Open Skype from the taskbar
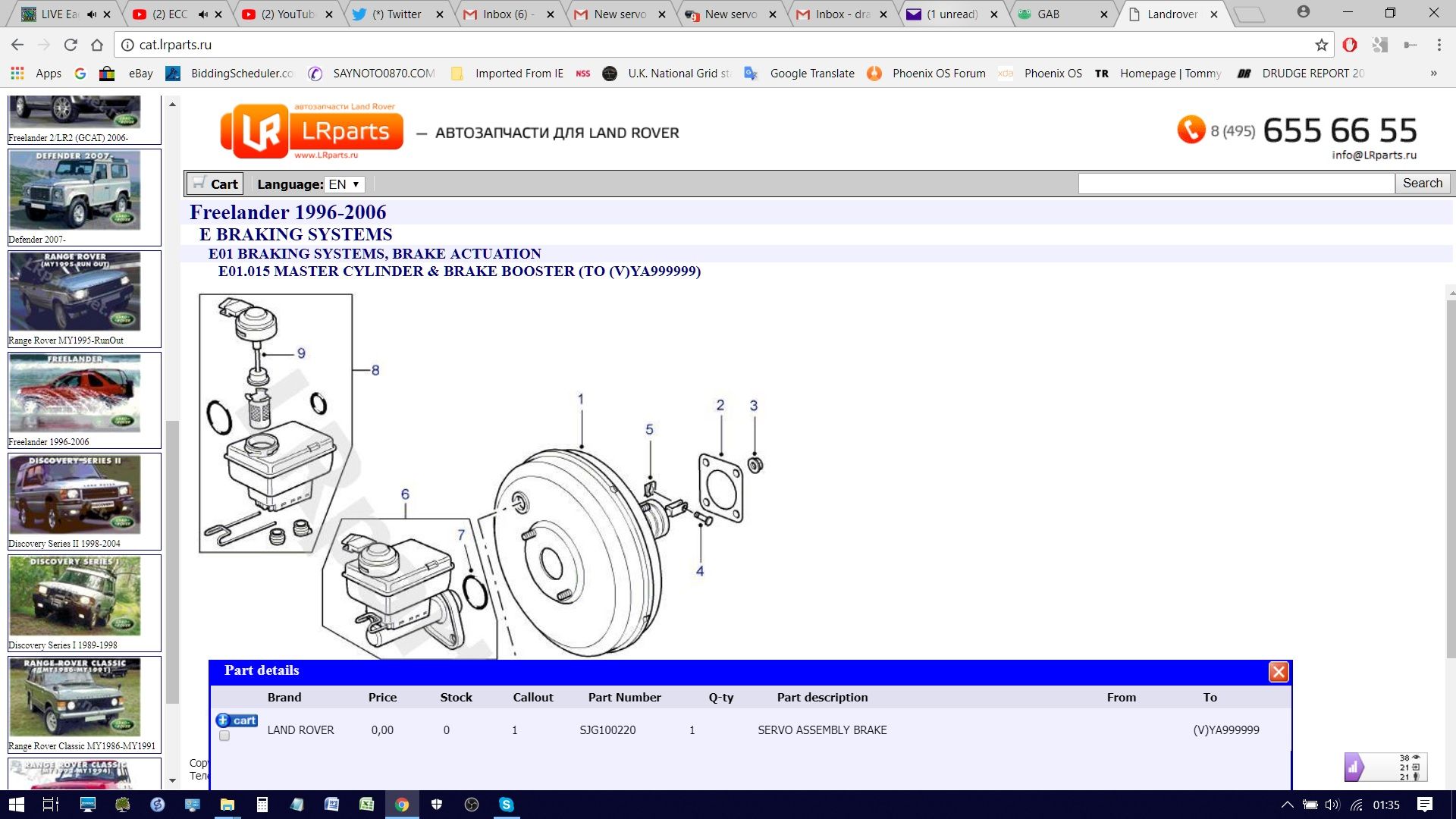 click(507, 805)
